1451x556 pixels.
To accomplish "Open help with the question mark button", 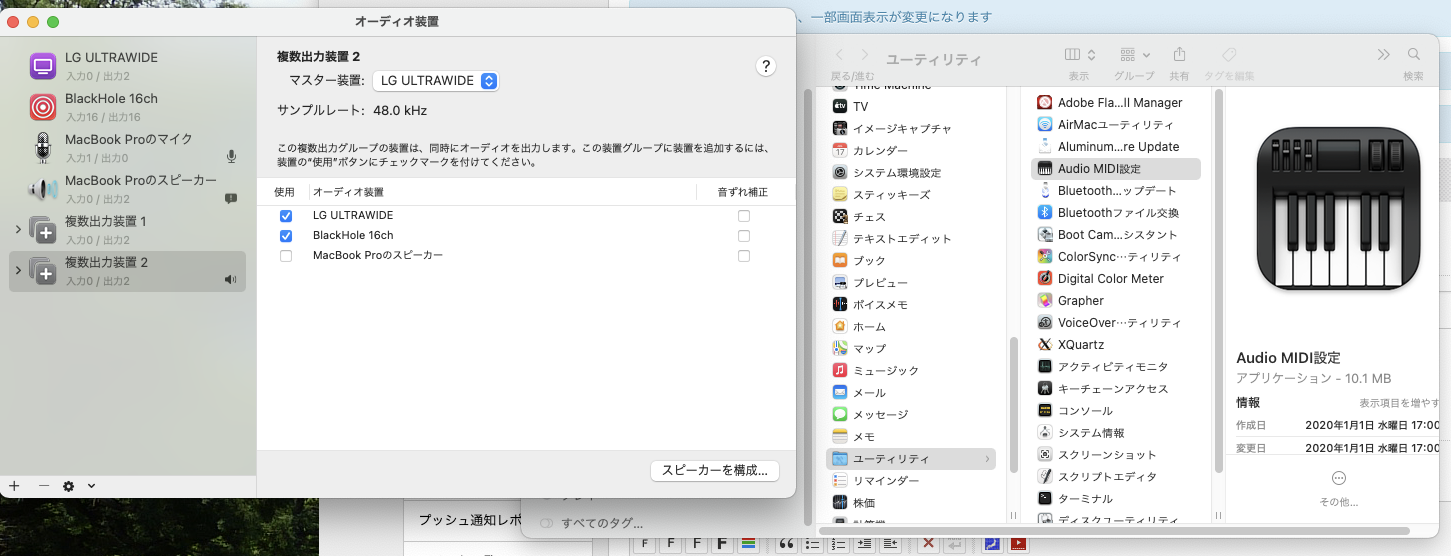I will (766, 66).
